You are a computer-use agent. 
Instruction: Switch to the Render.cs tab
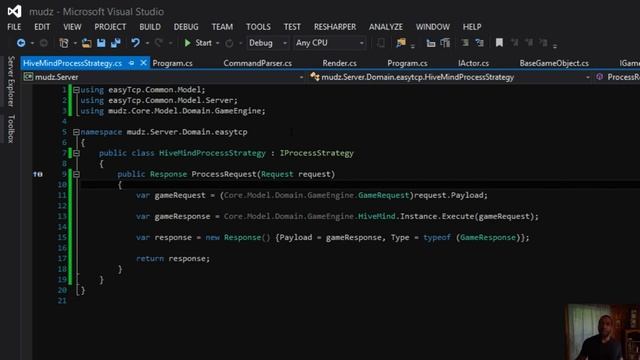point(339,63)
